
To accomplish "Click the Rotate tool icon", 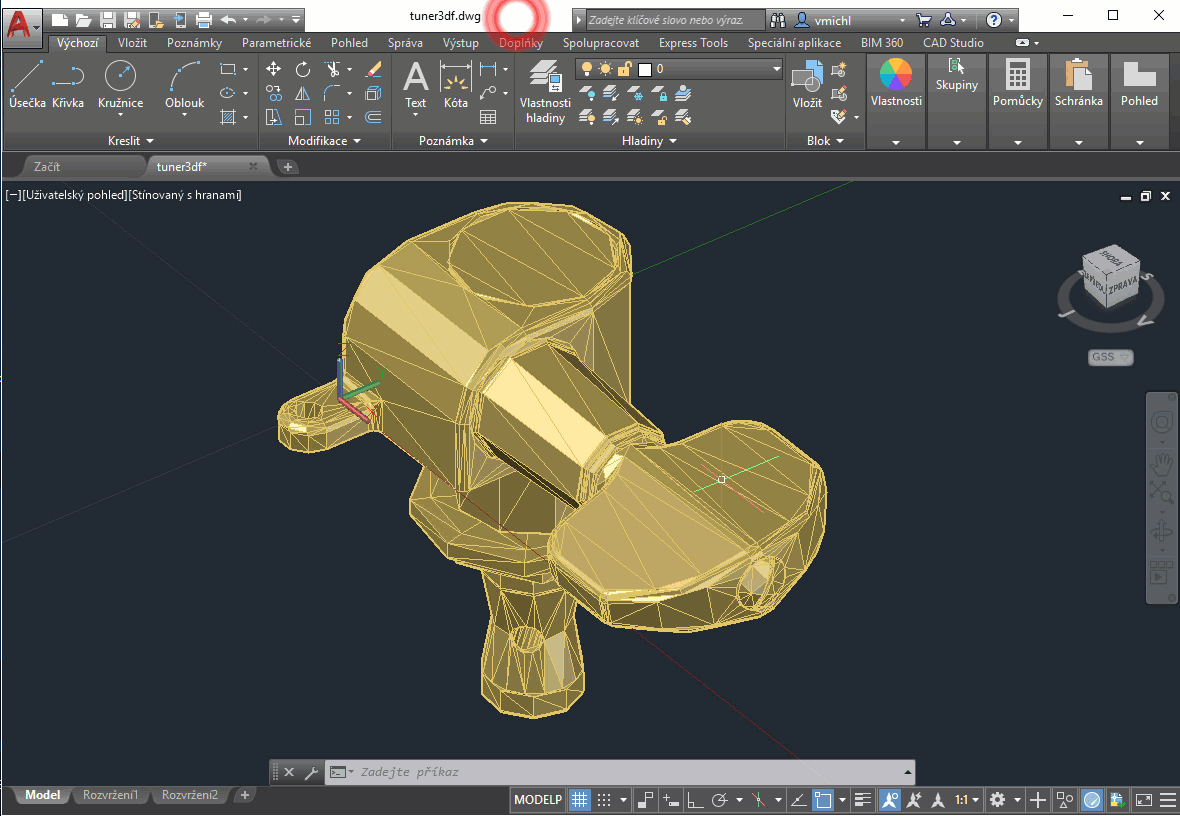I will click(x=303, y=69).
